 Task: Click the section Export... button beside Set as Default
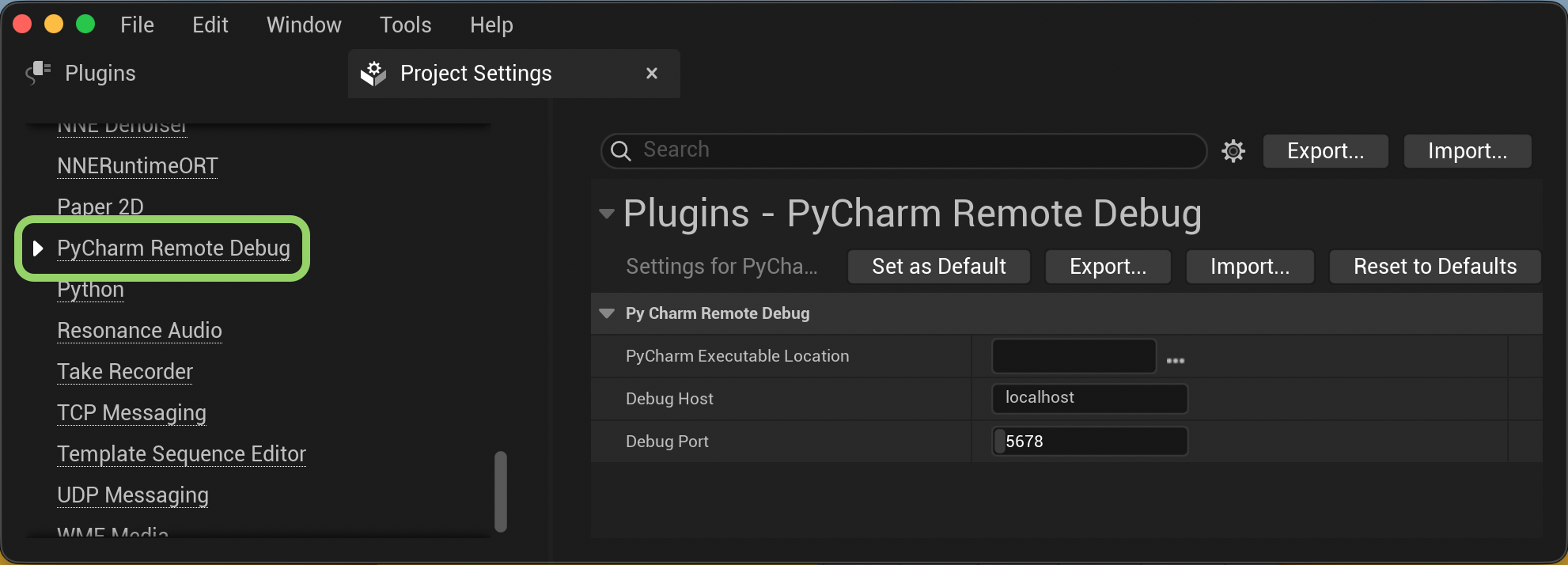(x=1108, y=267)
